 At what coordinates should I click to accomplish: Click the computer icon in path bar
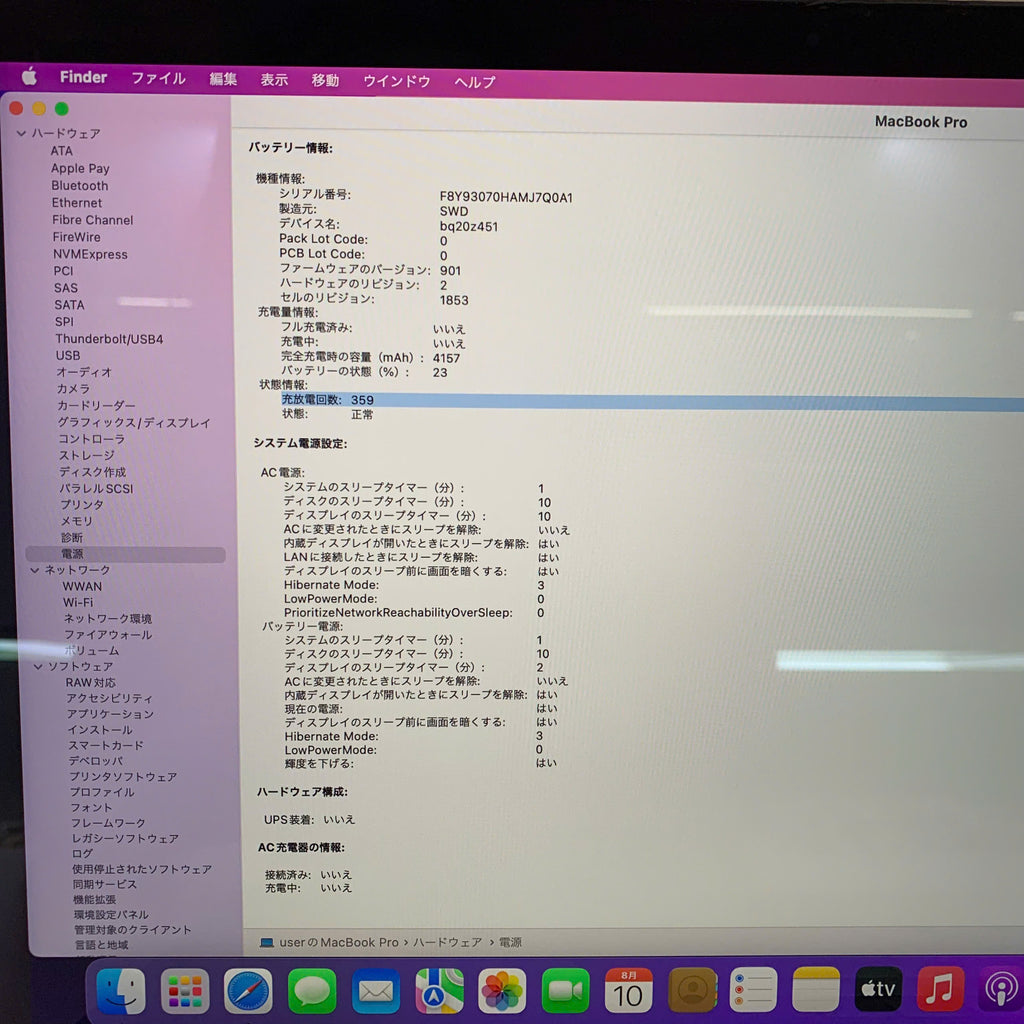point(266,942)
